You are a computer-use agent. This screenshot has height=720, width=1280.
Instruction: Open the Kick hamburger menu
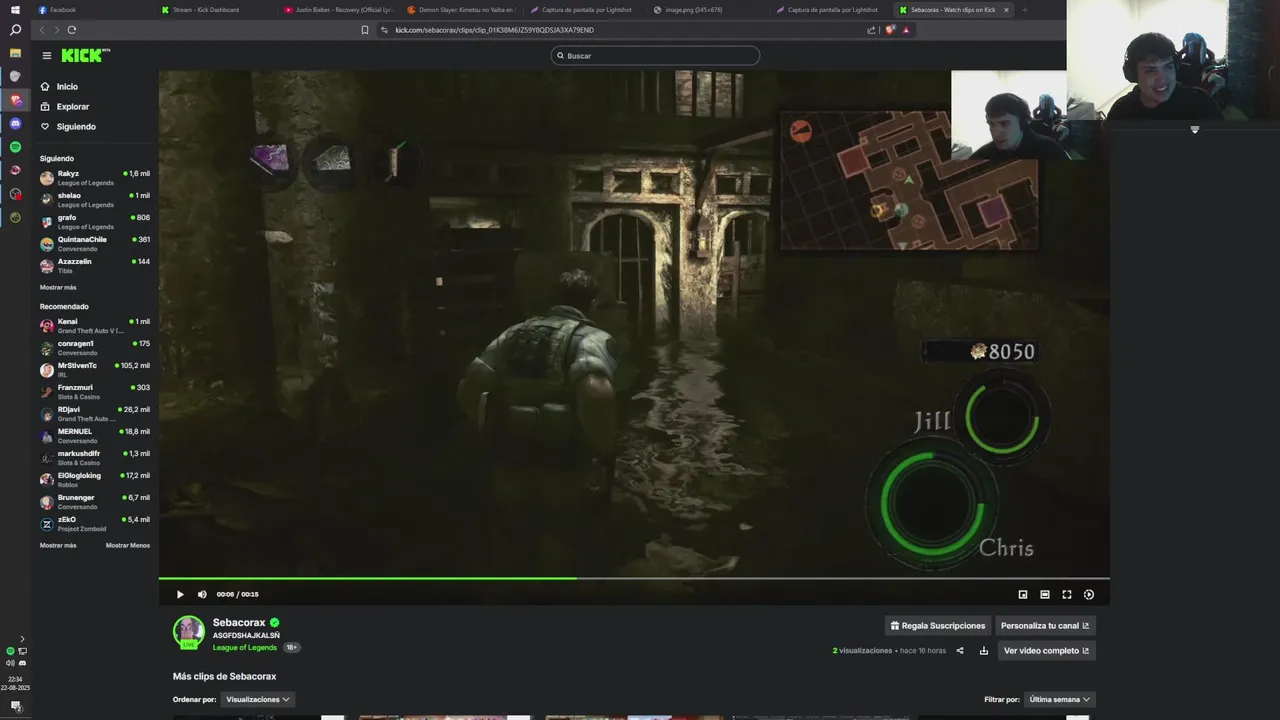46,56
